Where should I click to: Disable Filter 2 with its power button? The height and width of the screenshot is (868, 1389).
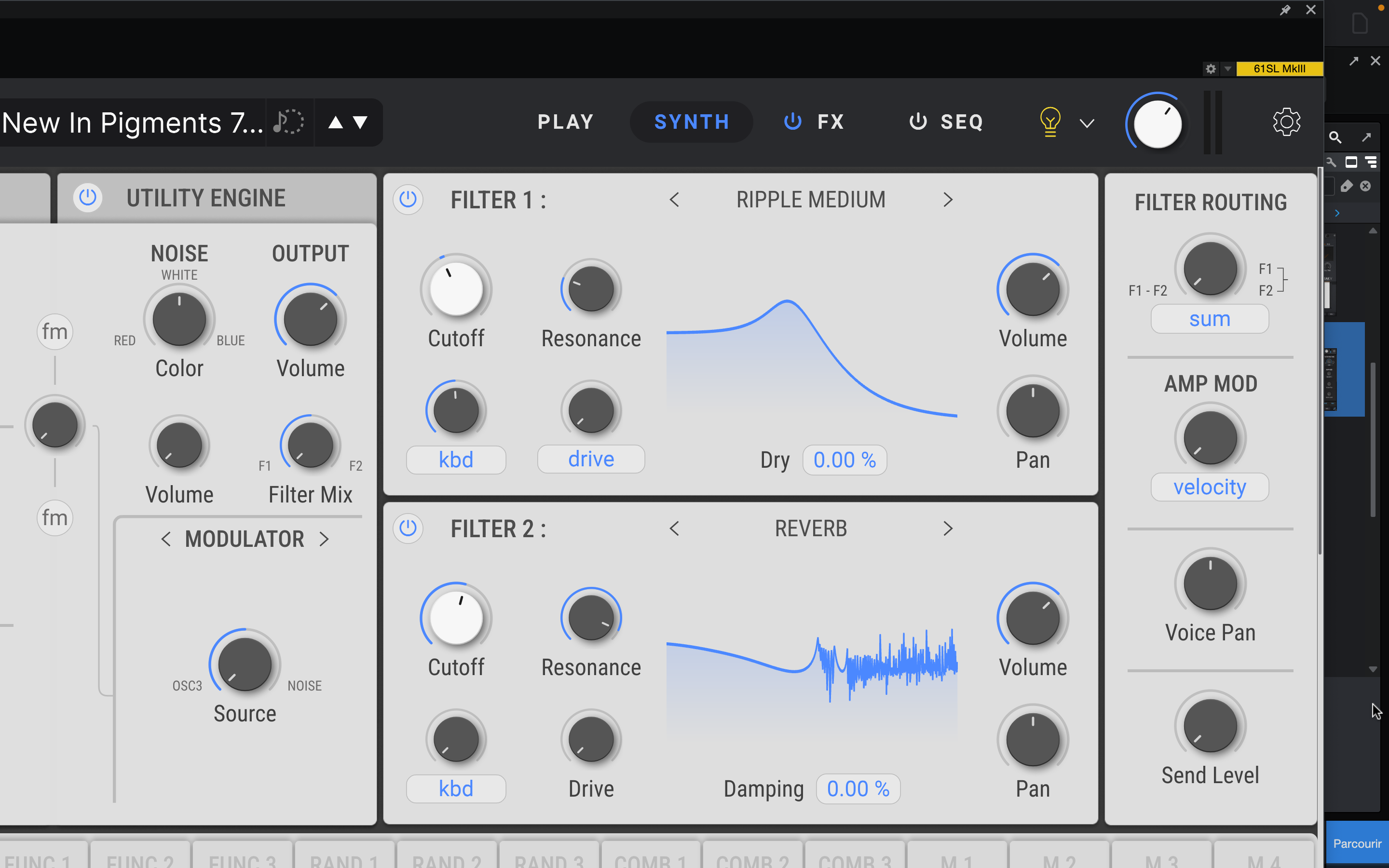[x=408, y=528]
